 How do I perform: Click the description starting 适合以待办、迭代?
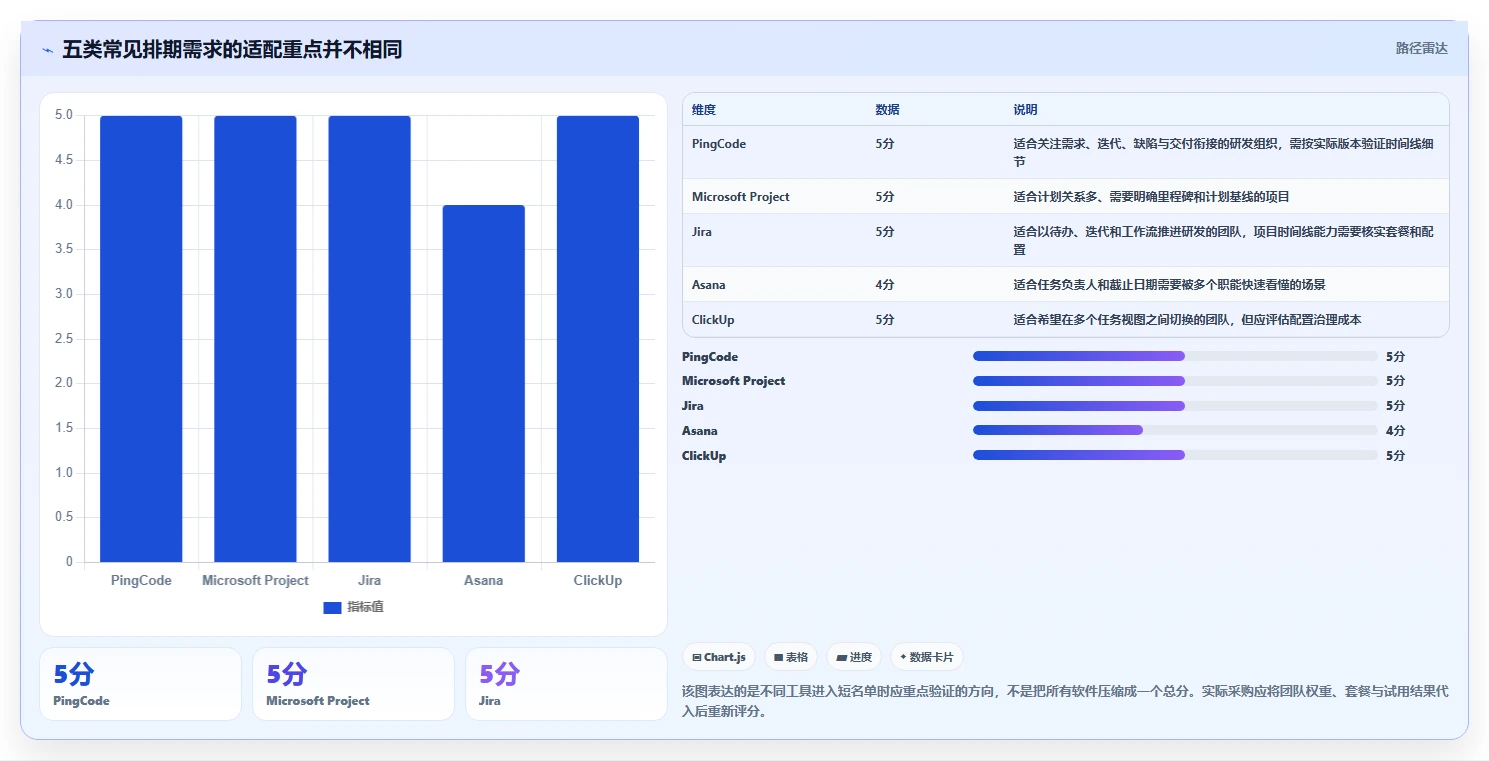[1224, 240]
